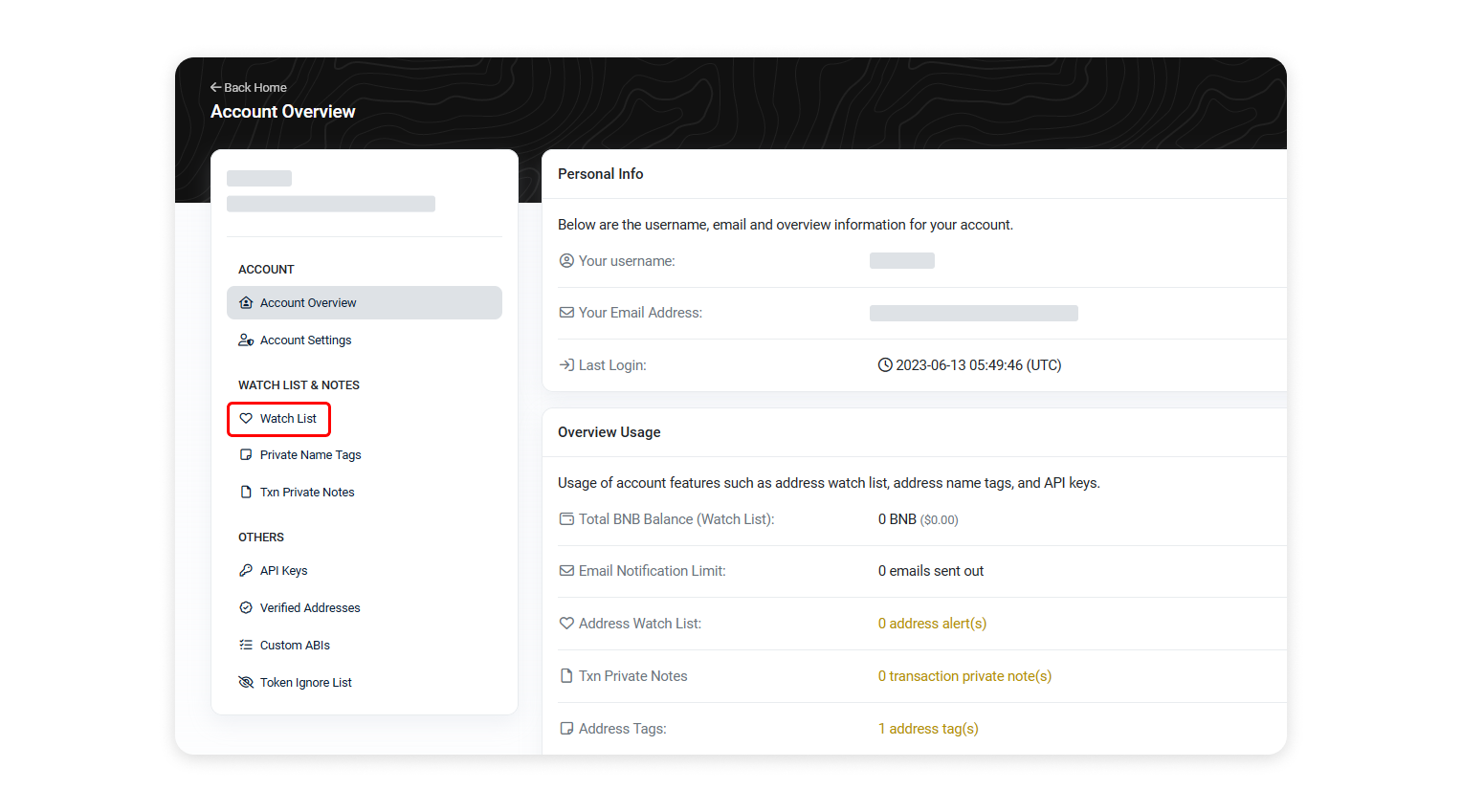Click the envelope icon beside Your Email Address

[x=566, y=313]
